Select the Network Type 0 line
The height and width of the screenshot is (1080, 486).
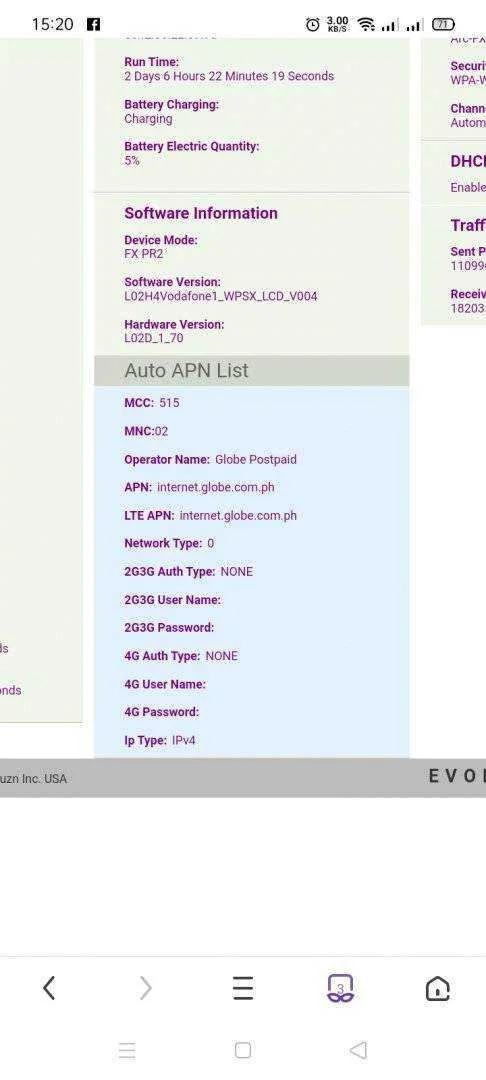(169, 543)
